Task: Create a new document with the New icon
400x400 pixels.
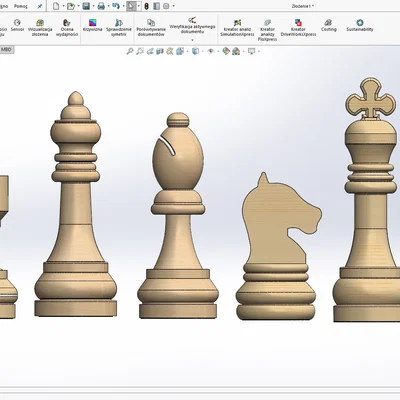Action: (x=56, y=6)
